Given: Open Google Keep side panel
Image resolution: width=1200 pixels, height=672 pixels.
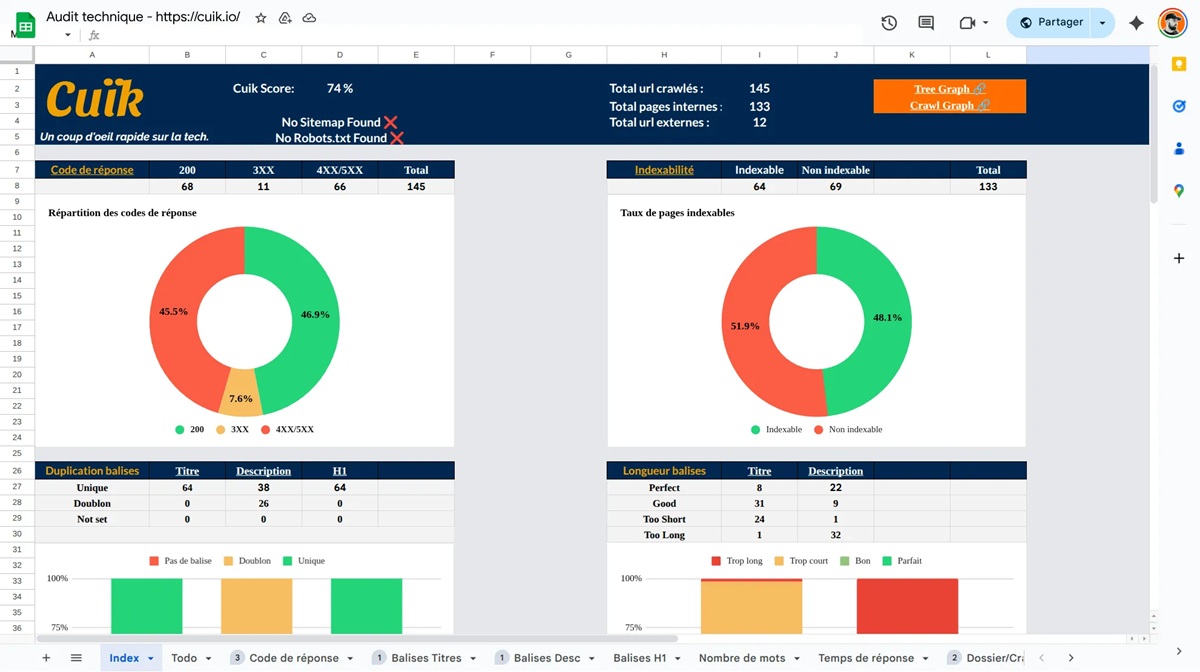Looking at the screenshot, I should 1179,65.
